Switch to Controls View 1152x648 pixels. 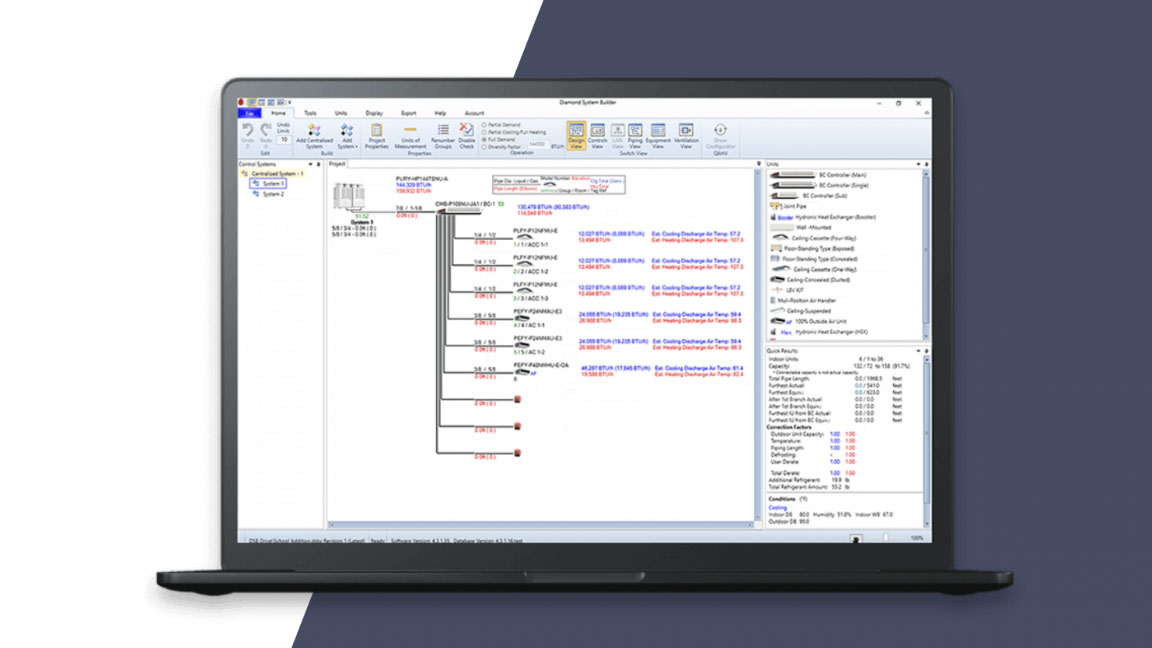[597, 137]
